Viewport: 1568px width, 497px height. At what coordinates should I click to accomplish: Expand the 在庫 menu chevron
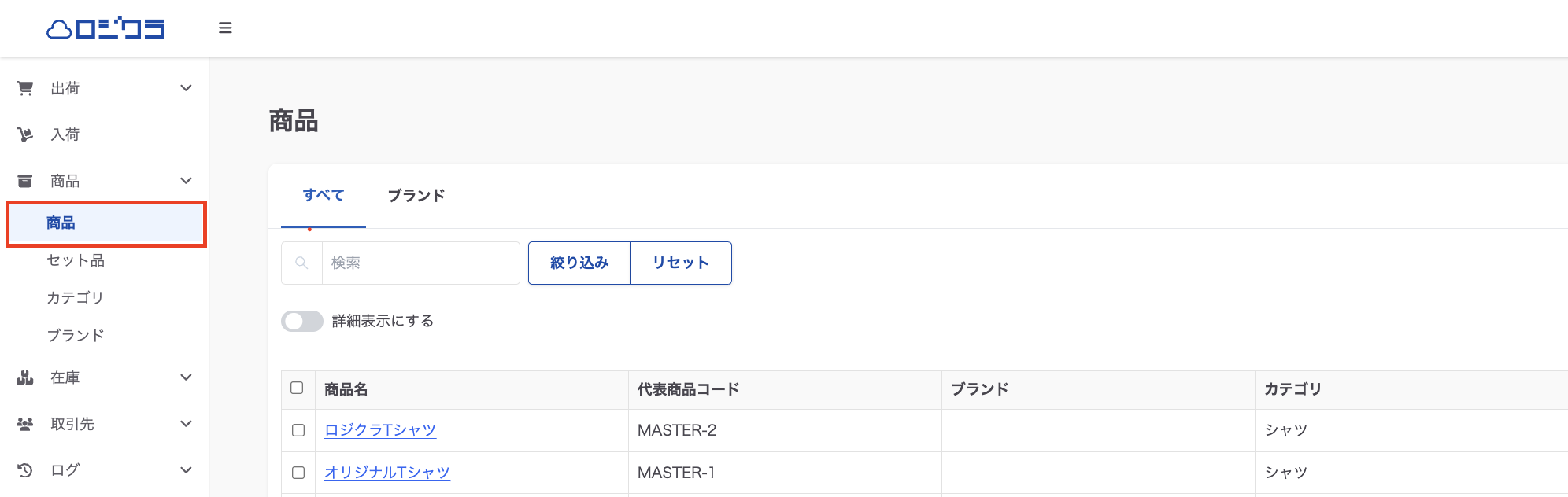[x=187, y=377]
